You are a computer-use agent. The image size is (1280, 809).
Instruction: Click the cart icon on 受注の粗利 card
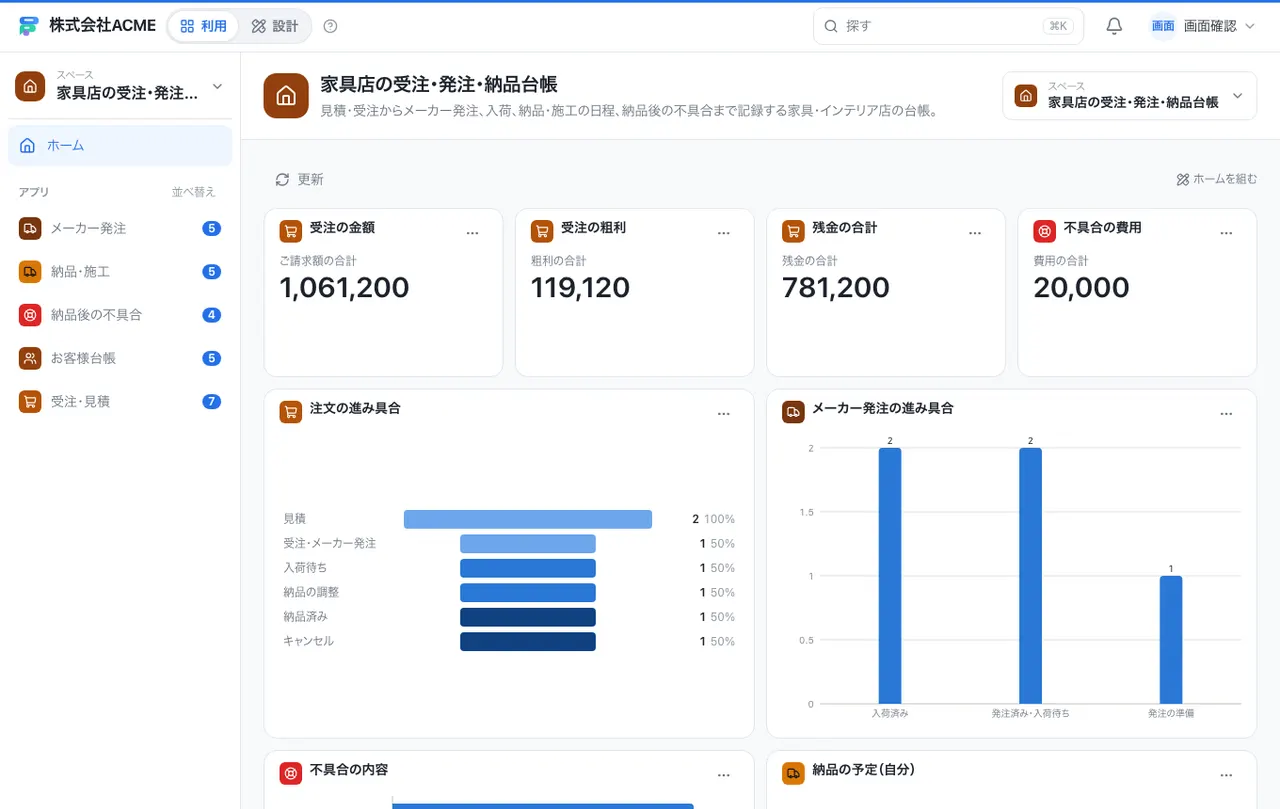pos(542,232)
